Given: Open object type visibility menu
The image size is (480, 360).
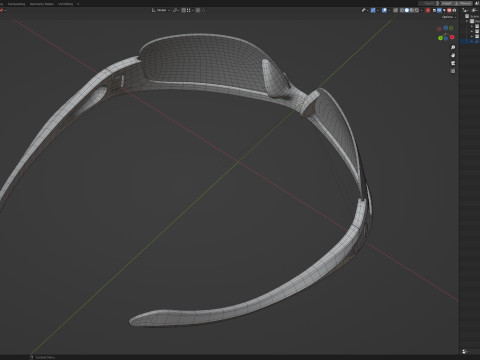Looking at the screenshot, I should 365,10.
